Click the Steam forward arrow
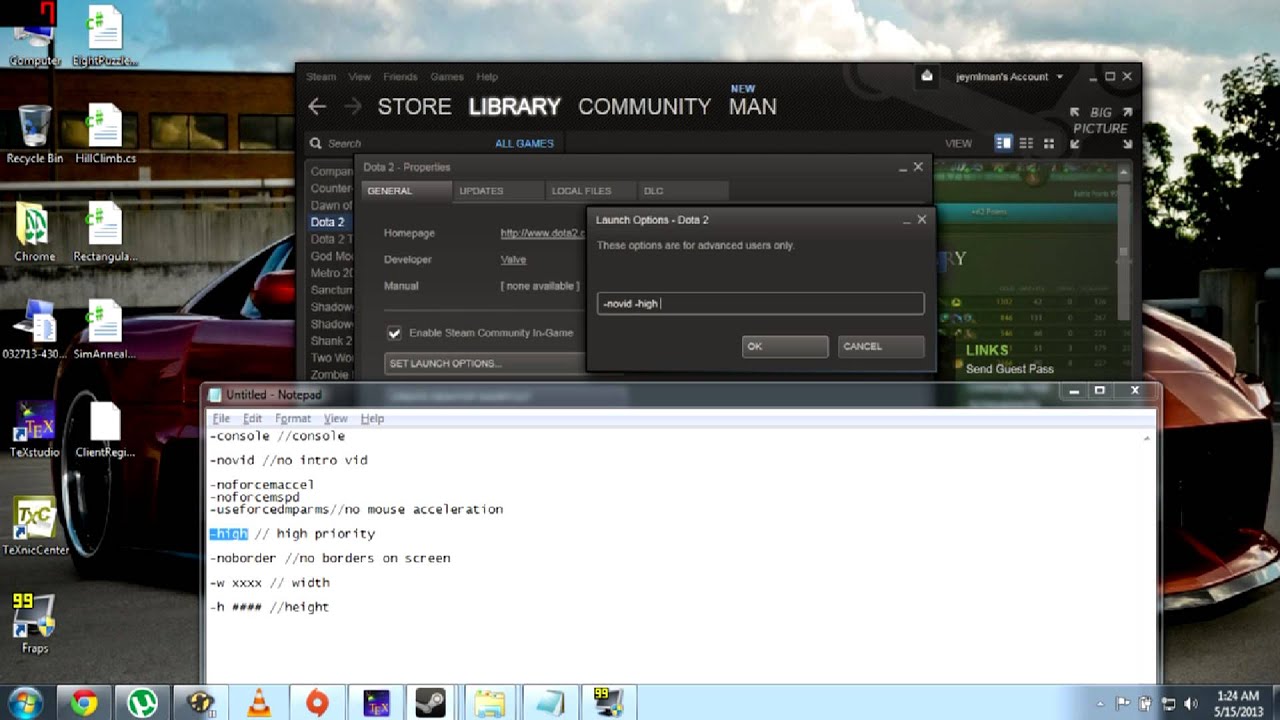This screenshot has width=1280, height=720. click(352, 106)
